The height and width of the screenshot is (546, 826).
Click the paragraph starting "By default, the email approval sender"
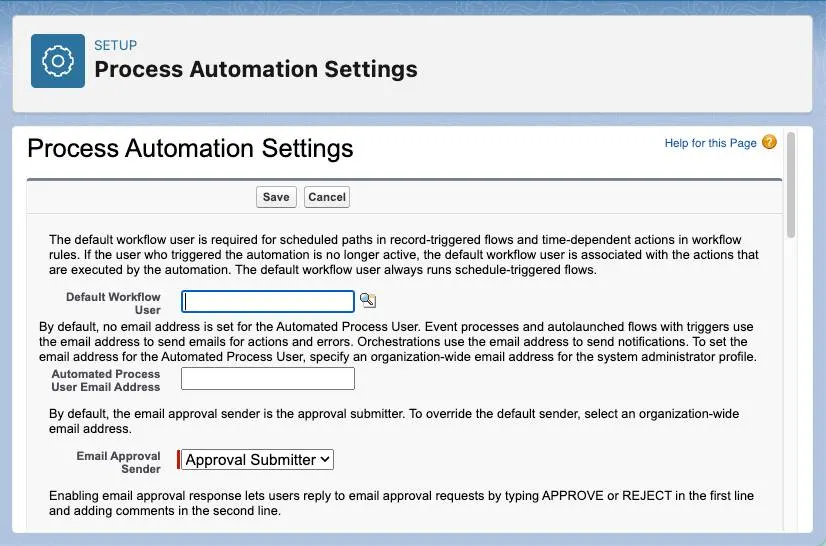394,421
